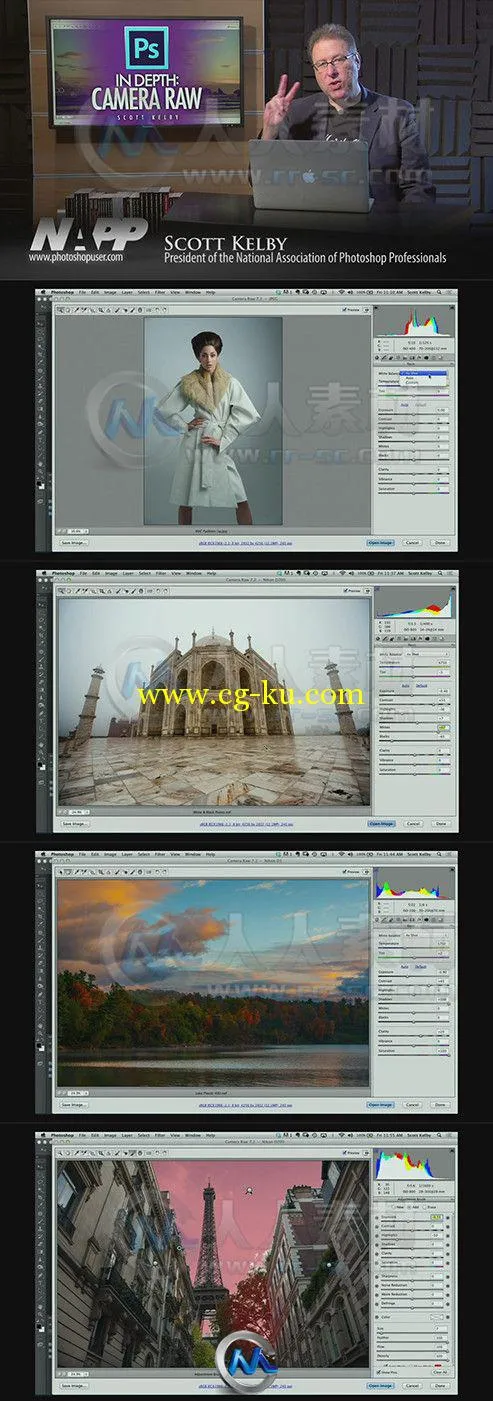The width and height of the screenshot is (493, 1401).
Task: Open zoom level dropdown in lake landscape window
Action: pos(78,1093)
